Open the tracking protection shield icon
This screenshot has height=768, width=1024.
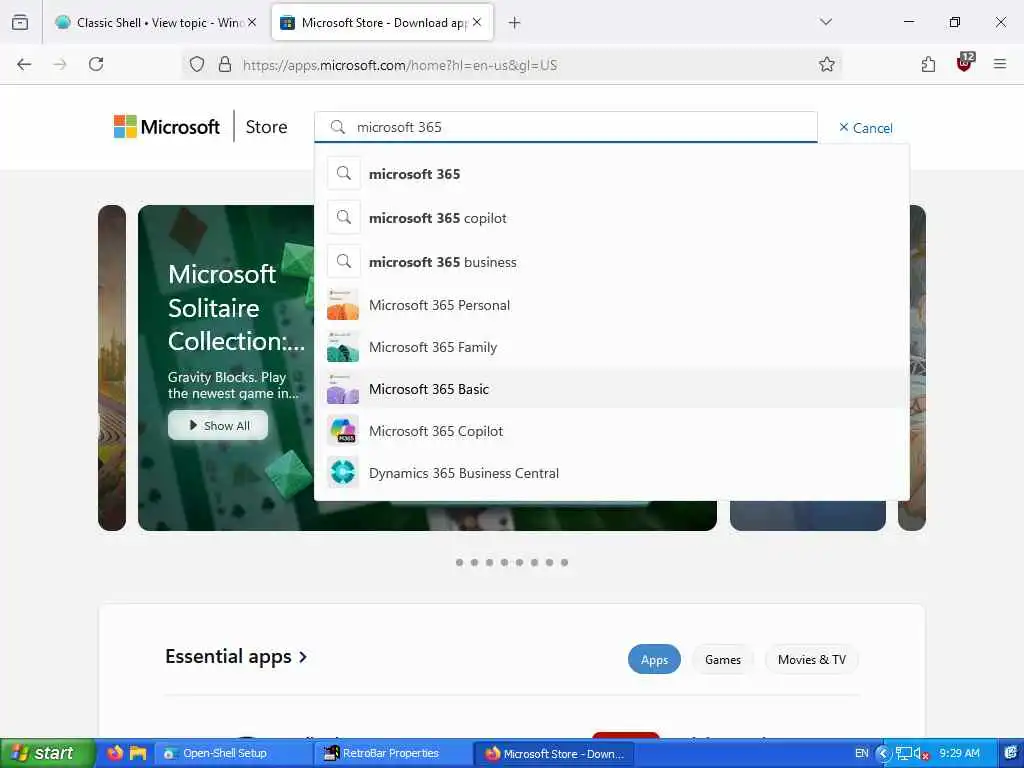[197, 64]
